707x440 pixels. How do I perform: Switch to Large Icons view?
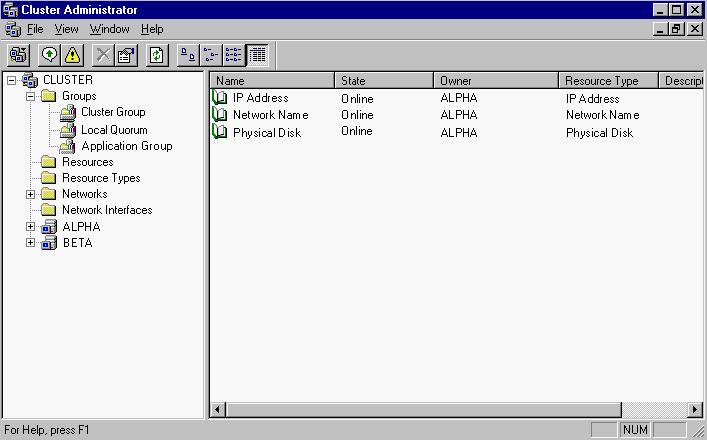(x=188, y=56)
